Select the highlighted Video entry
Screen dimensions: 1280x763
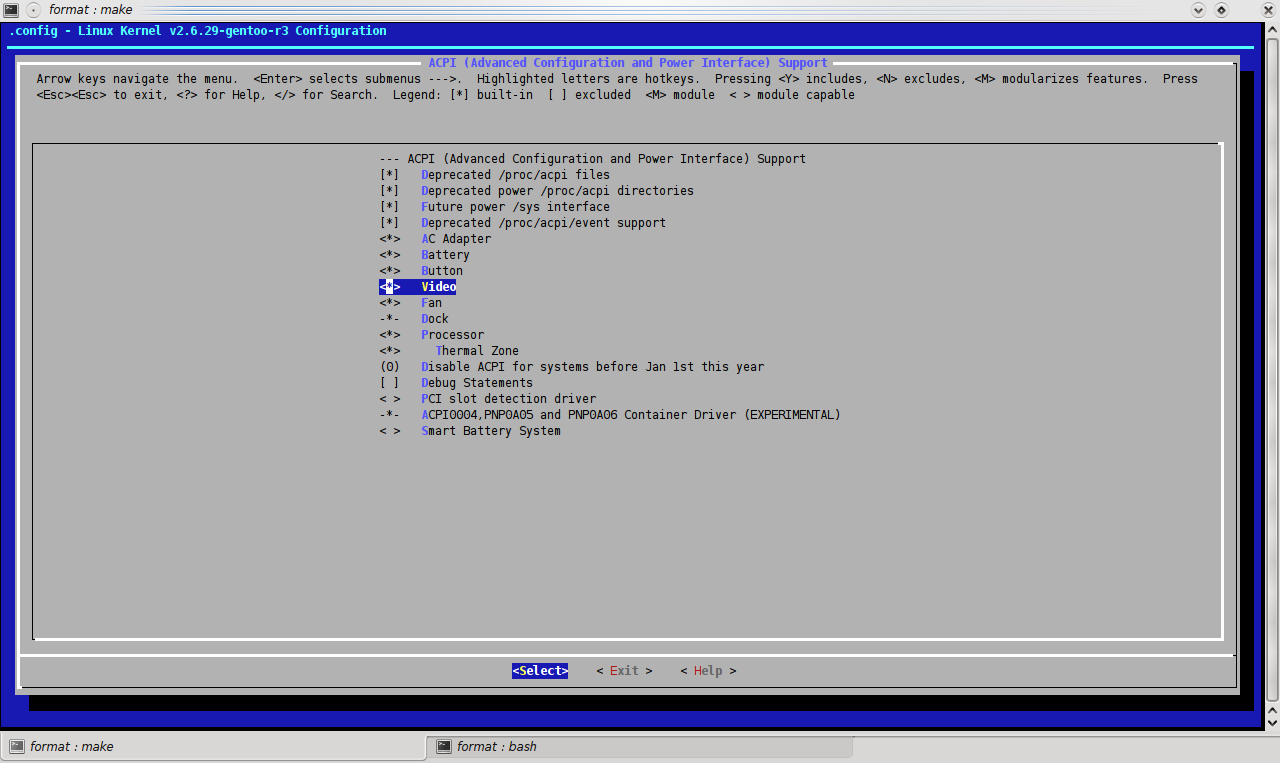click(417, 287)
